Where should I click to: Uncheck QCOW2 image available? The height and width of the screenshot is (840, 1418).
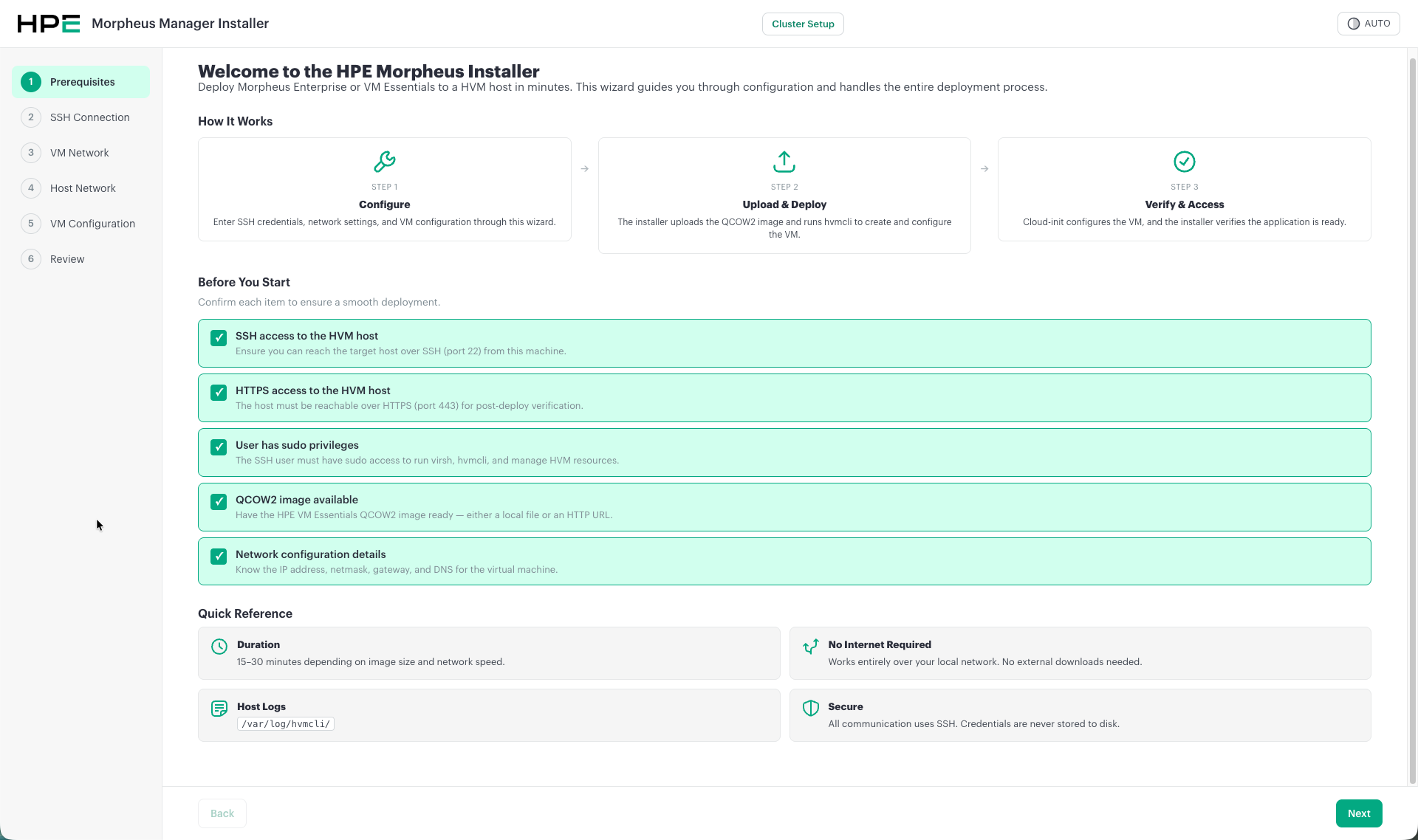219,502
